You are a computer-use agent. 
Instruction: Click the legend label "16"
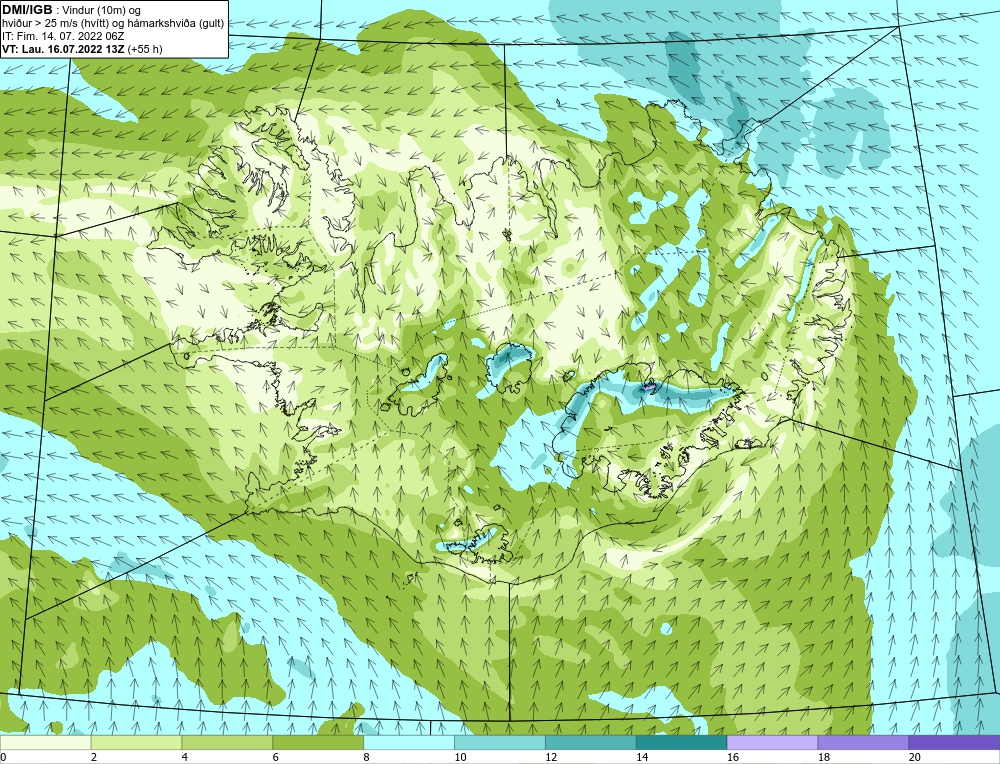[x=733, y=757]
